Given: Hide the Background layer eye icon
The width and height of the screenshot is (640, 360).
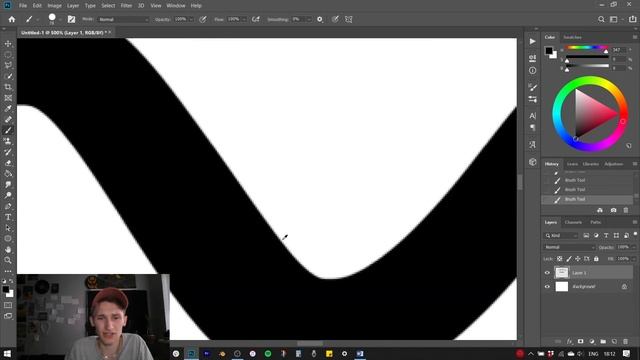Looking at the screenshot, I should pos(547,287).
